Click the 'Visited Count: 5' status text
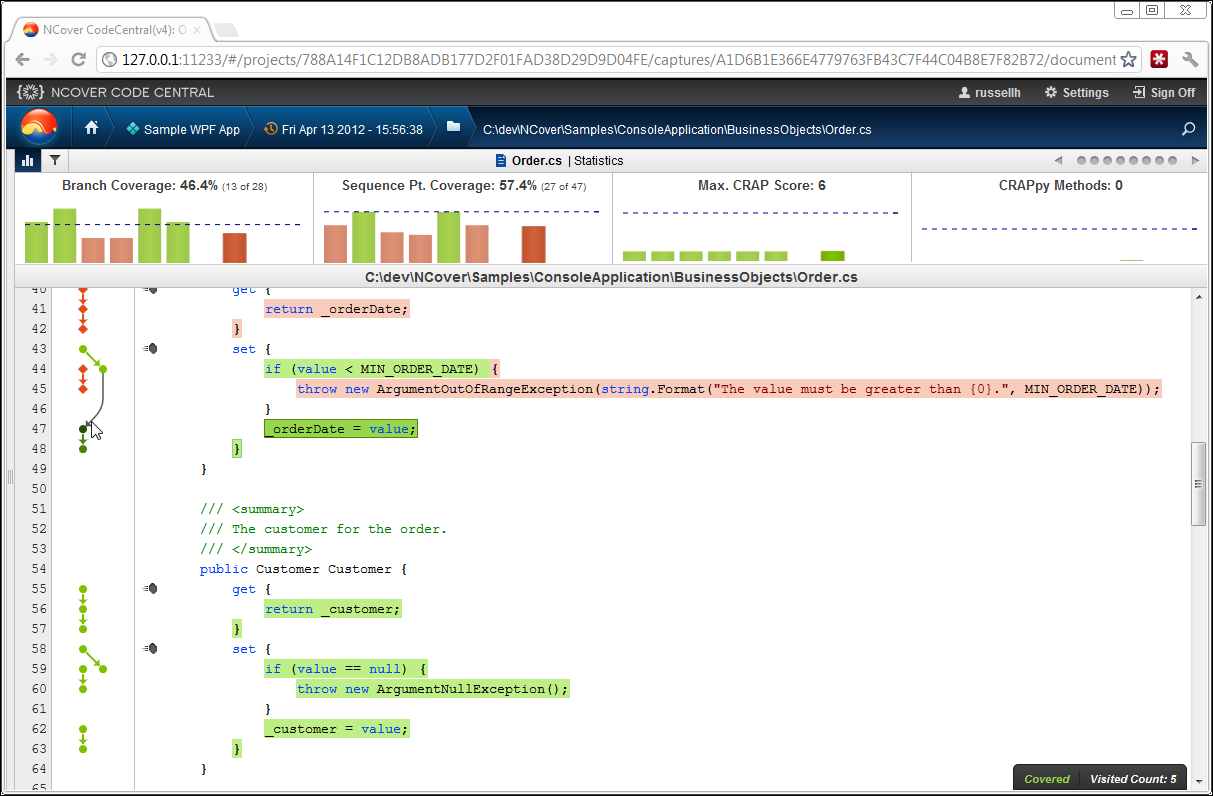This screenshot has width=1213, height=796. pyautogui.click(x=1133, y=779)
